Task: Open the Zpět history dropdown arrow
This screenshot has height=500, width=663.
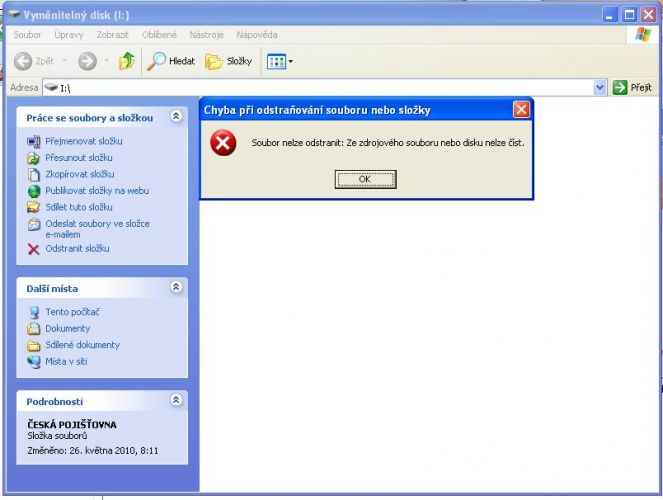Action: coord(64,61)
